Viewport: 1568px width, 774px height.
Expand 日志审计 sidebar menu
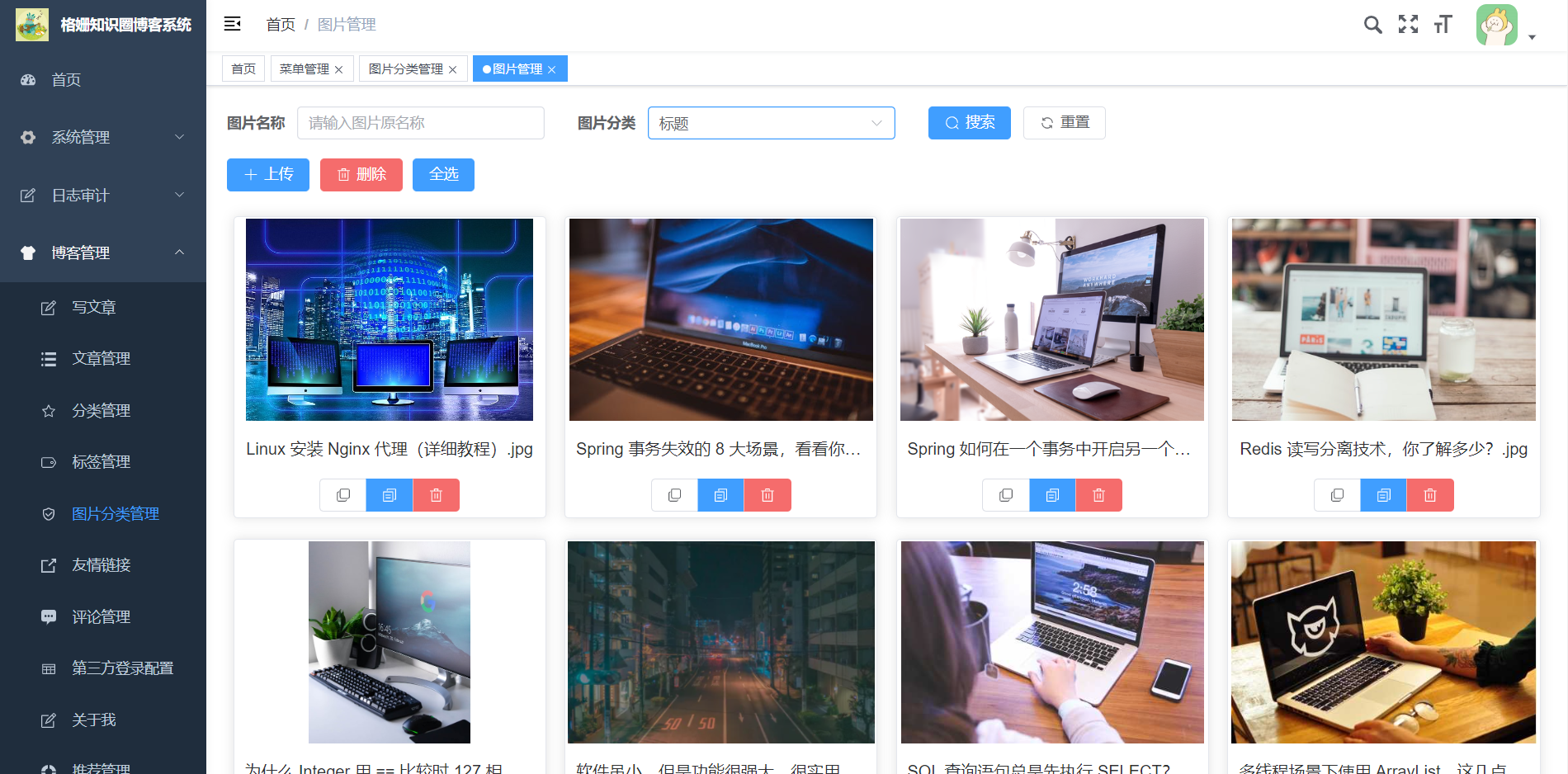(x=103, y=195)
